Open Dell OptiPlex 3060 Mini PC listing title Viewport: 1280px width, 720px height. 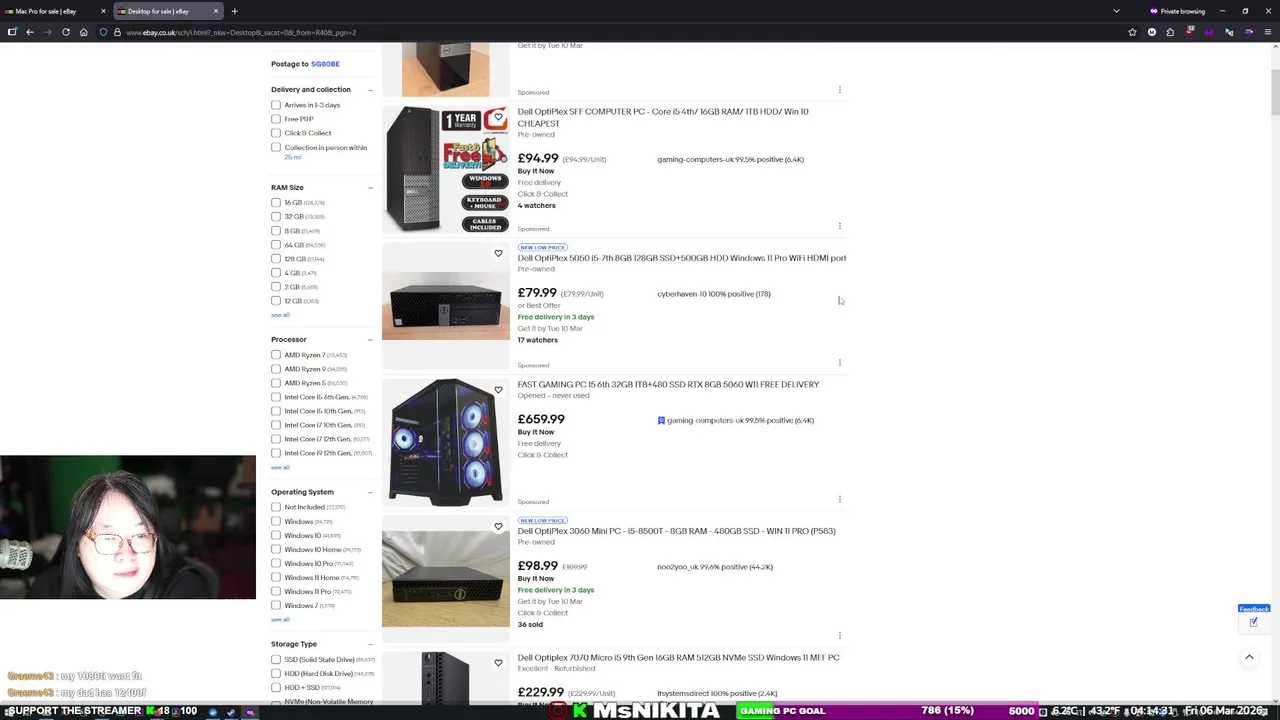[x=676, y=531]
